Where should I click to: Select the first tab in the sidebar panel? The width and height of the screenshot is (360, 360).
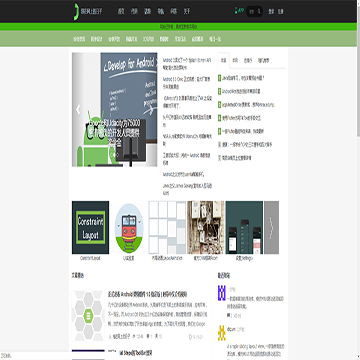tap(224, 60)
